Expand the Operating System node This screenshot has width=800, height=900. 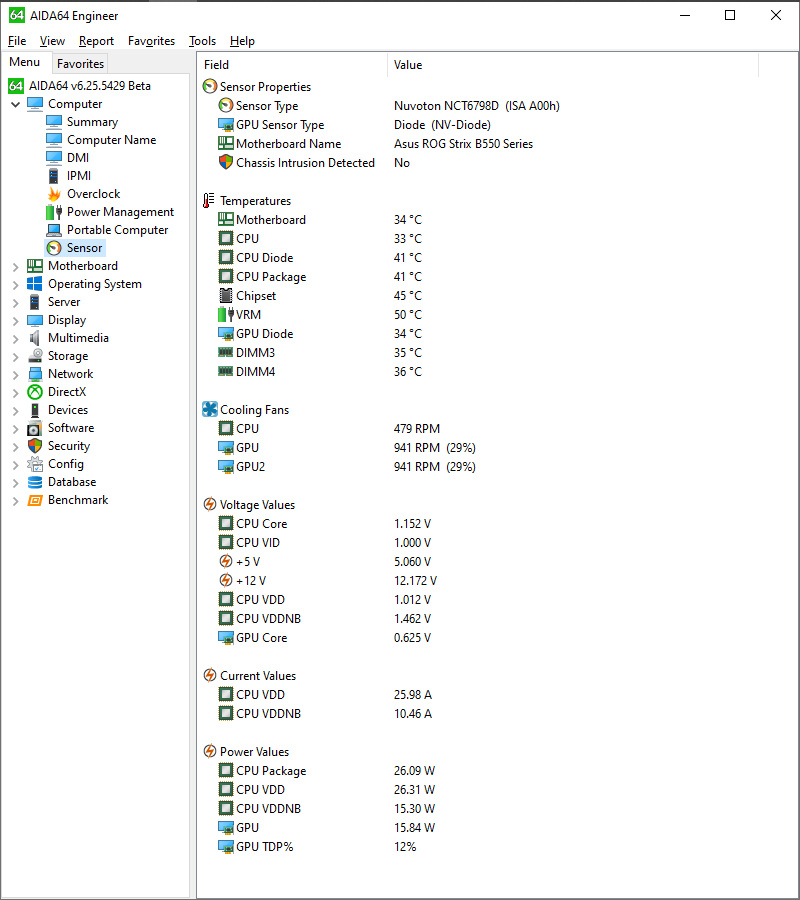click(x=15, y=285)
